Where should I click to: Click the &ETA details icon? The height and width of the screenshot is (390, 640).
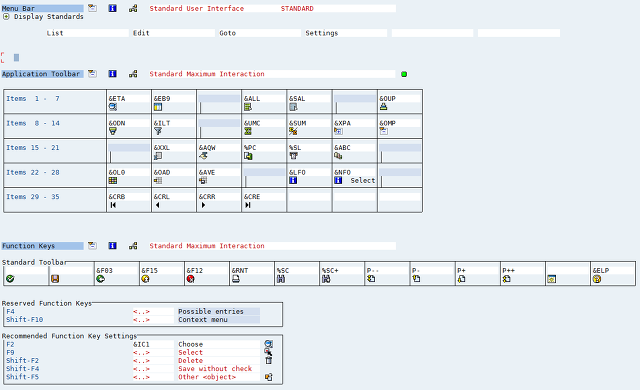(x=113, y=107)
